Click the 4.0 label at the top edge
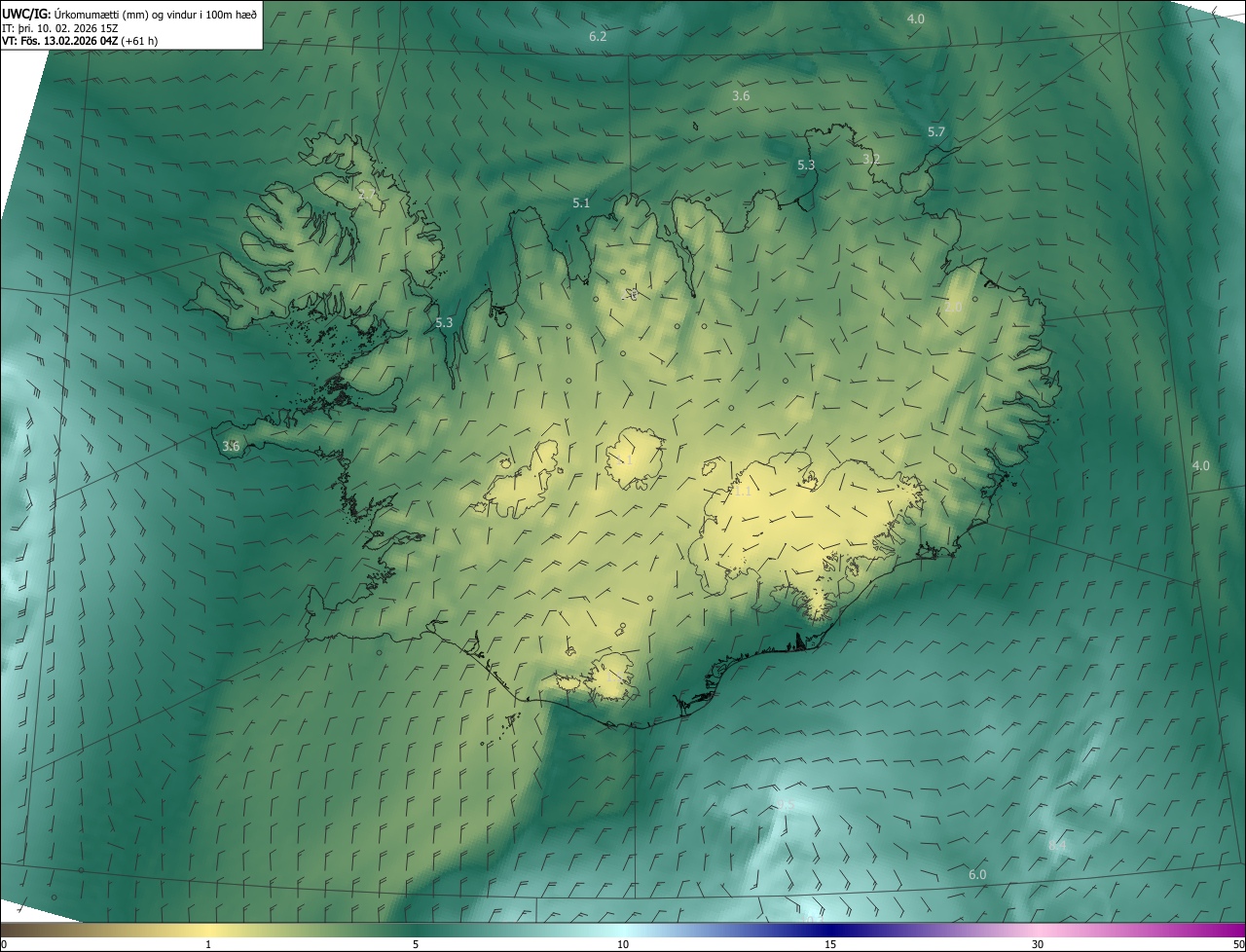The height and width of the screenshot is (952, 1246). pyautogui.click(x=916, y=18)
